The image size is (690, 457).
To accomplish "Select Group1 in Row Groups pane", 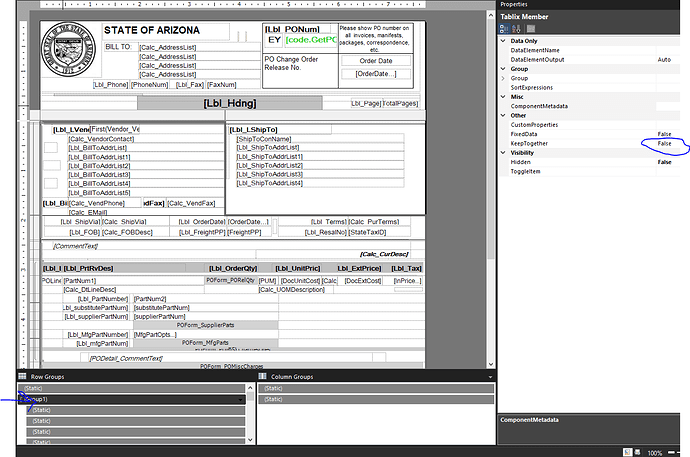I will [x=120, y=399].
